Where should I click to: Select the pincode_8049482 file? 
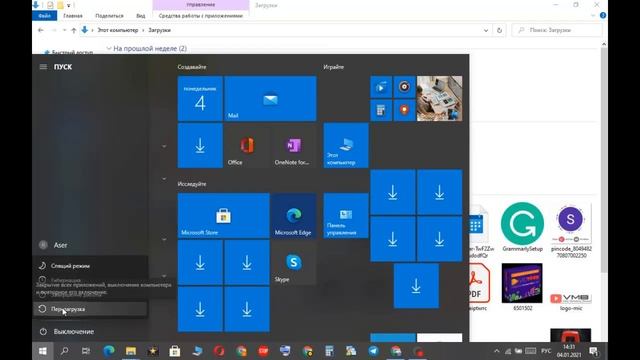coord(571,231)
